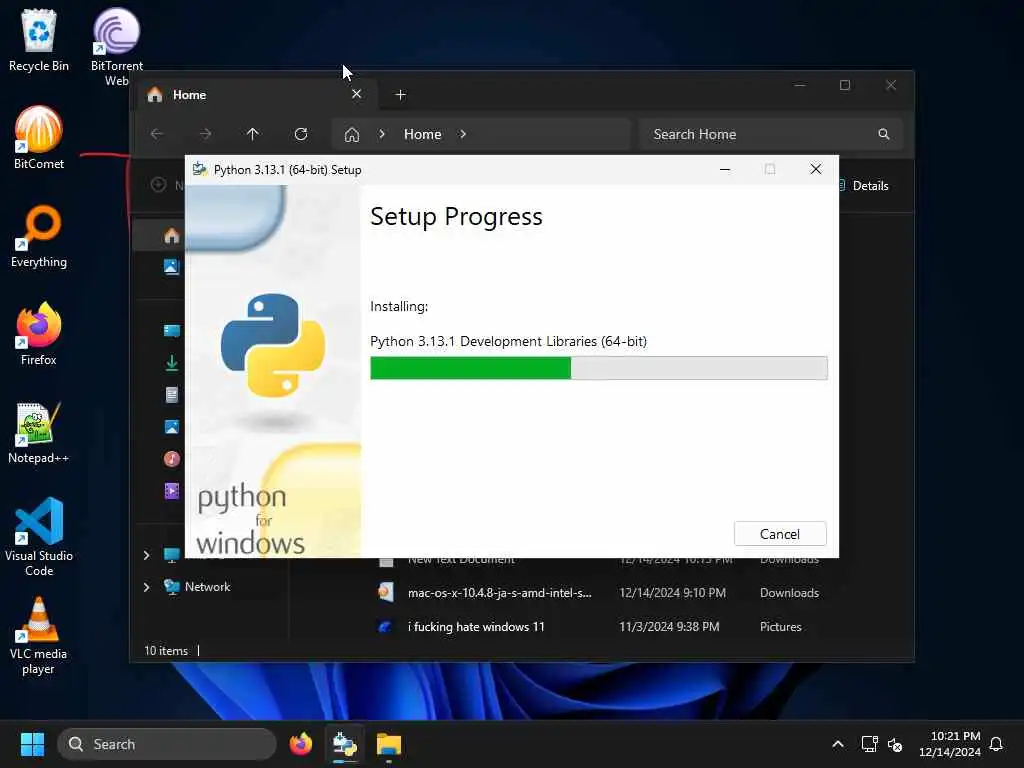Minimize the Python Setup window
This screenshot has width=1024, height=768.
pyautogui.click(x=725, y=169)
